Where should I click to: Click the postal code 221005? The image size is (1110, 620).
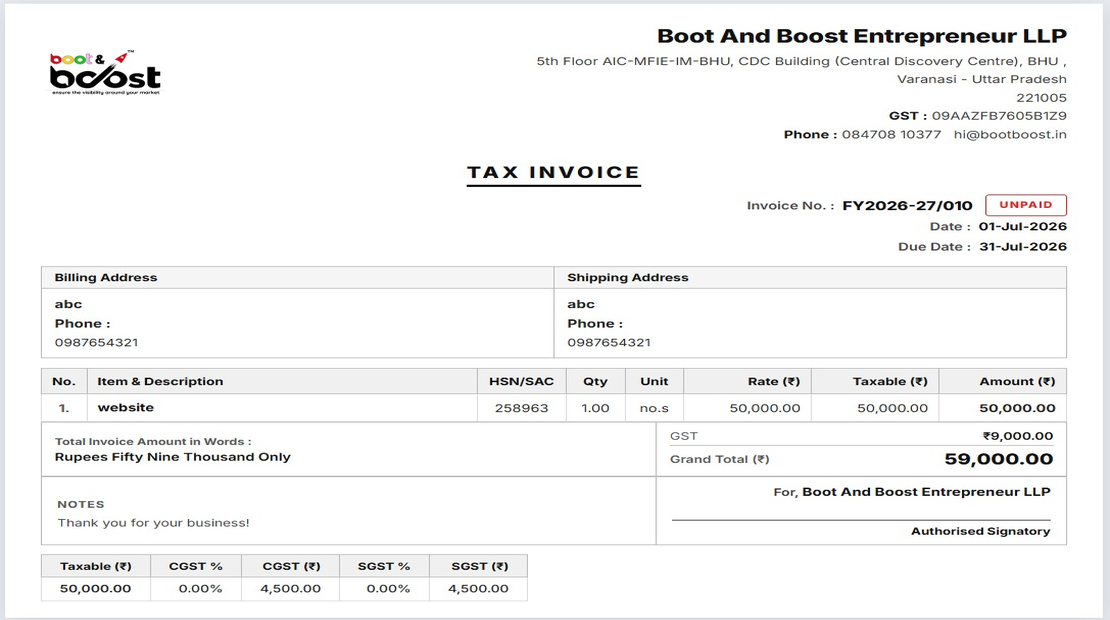click(x=1041, y=98)
